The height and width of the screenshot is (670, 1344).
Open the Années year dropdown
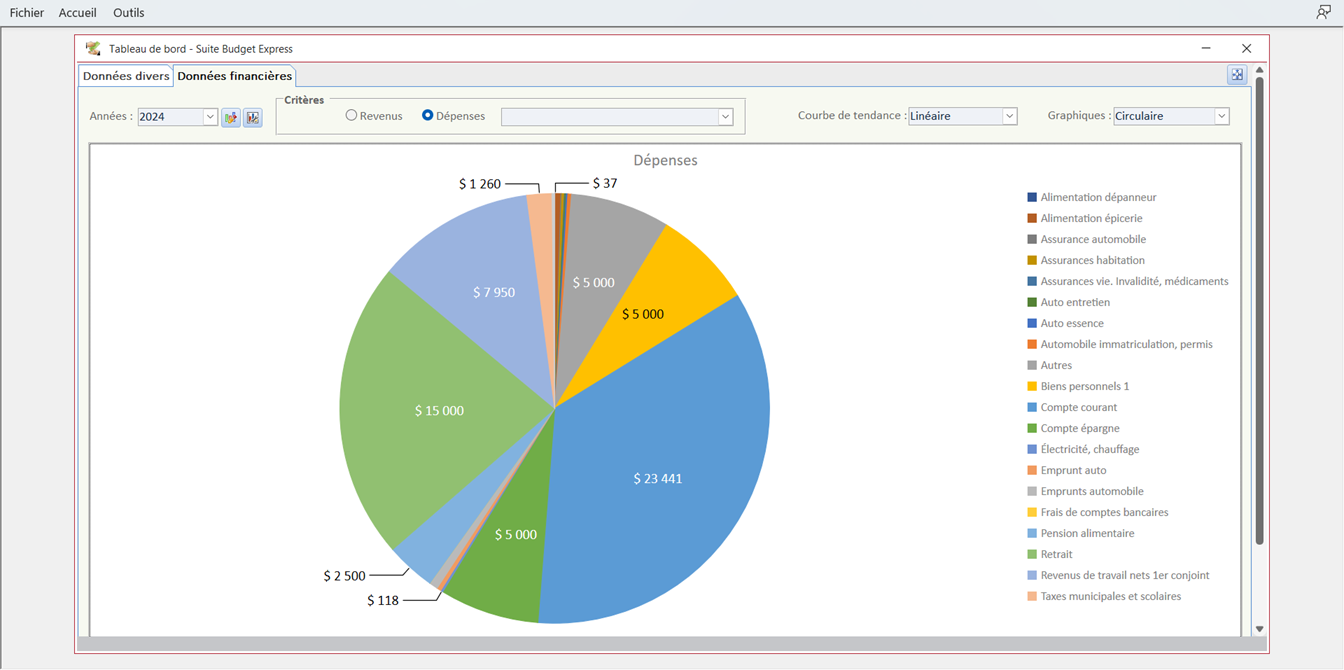pyautogui.click(x=210, y=117)
